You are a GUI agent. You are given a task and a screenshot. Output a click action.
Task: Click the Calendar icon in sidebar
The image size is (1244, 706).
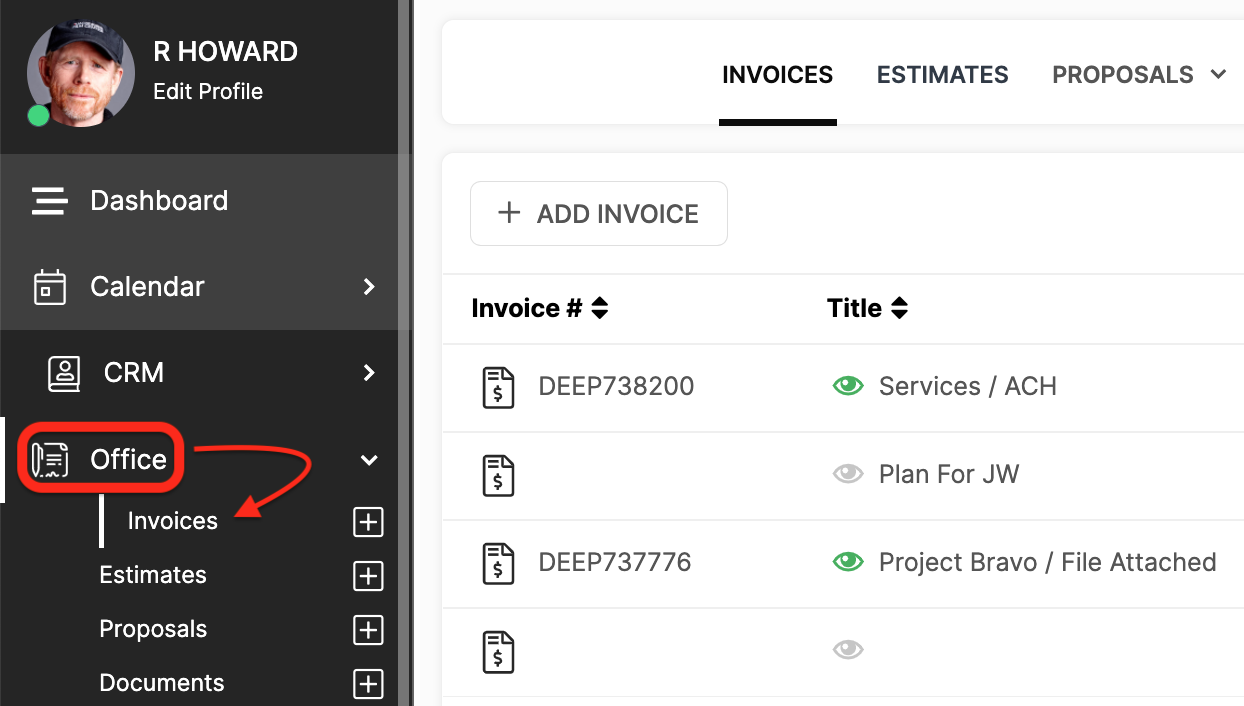coord(49,286)
